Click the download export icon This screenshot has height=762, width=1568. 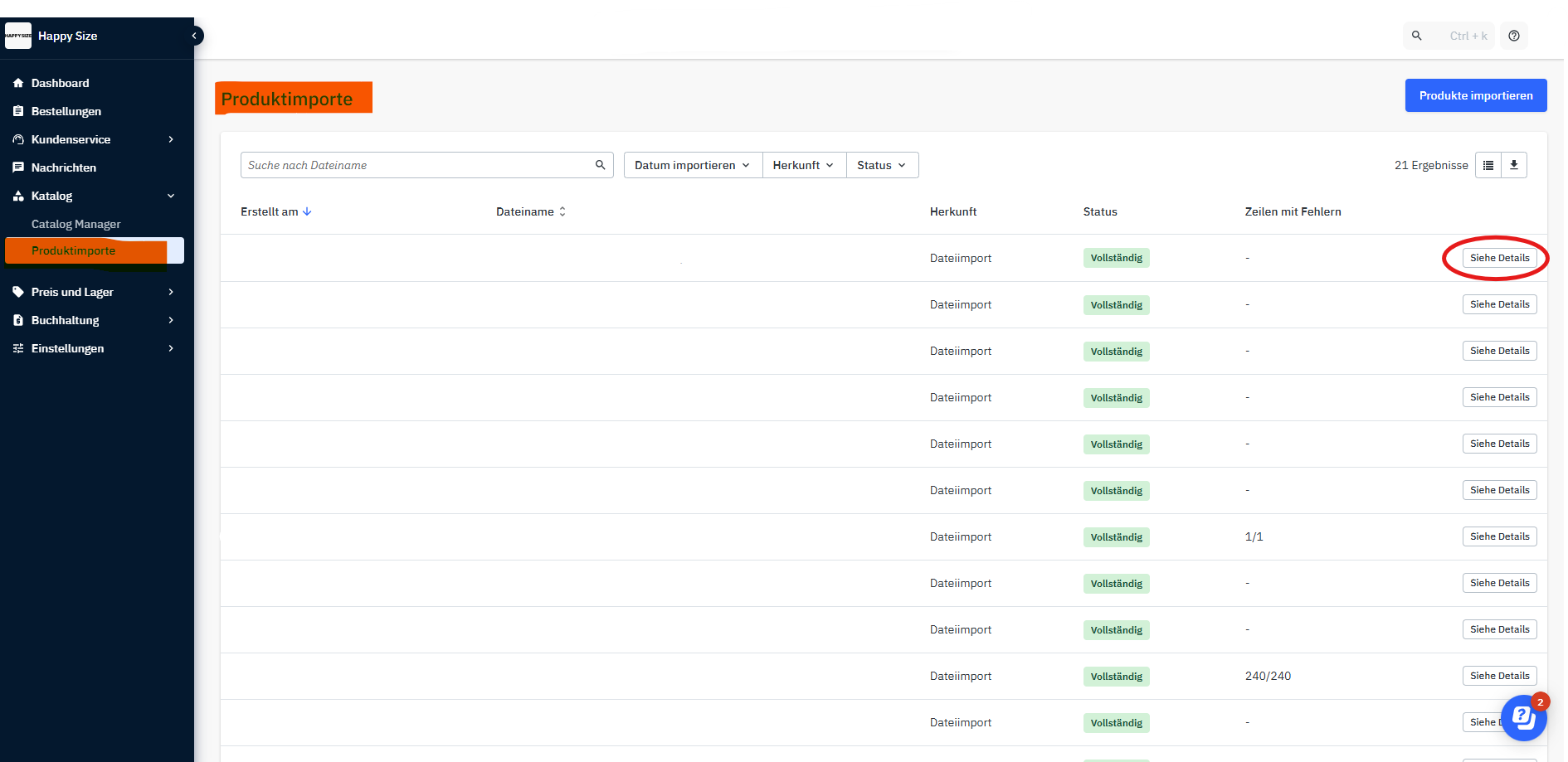[x=1514, y=165]
